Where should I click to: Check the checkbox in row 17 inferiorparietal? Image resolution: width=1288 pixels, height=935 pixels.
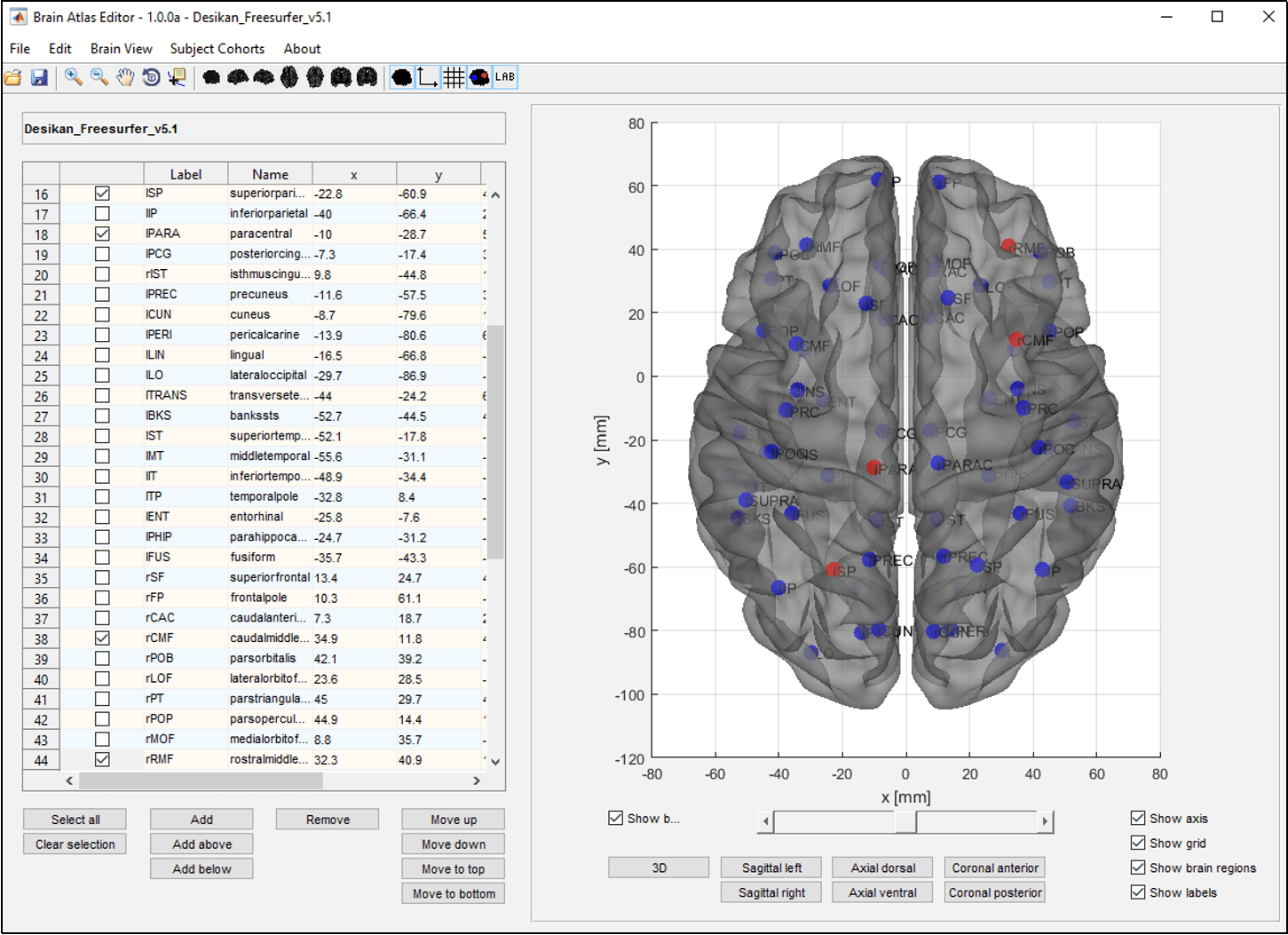click(102, 214)
